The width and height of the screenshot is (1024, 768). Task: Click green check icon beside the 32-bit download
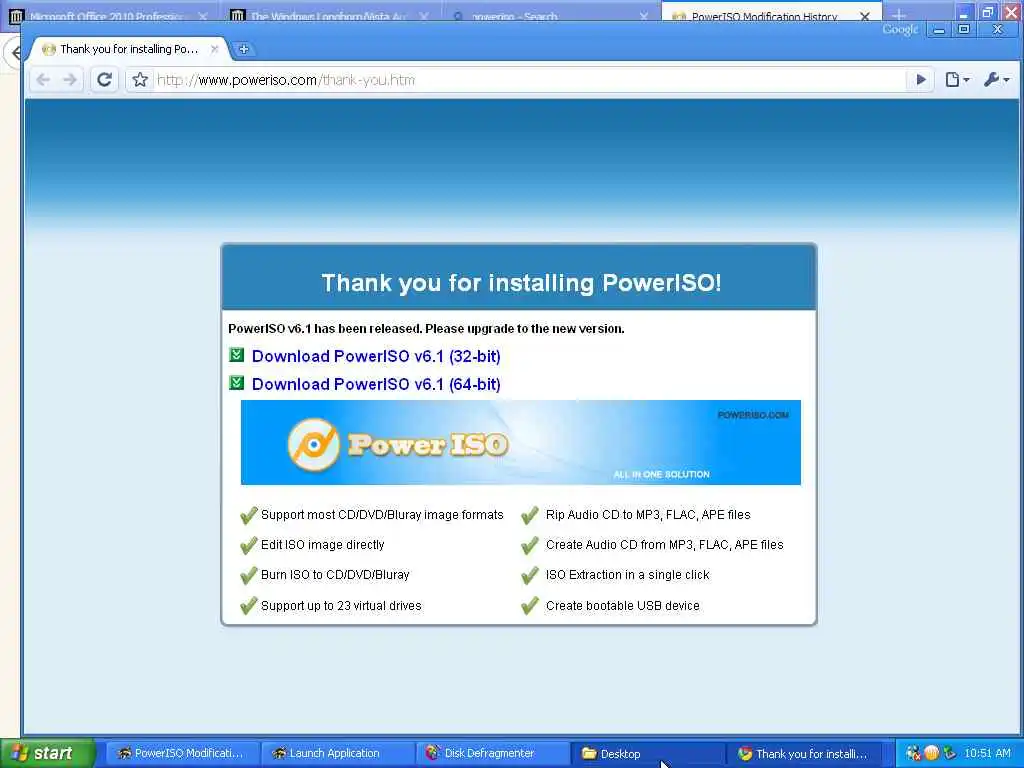coord(236,355)
